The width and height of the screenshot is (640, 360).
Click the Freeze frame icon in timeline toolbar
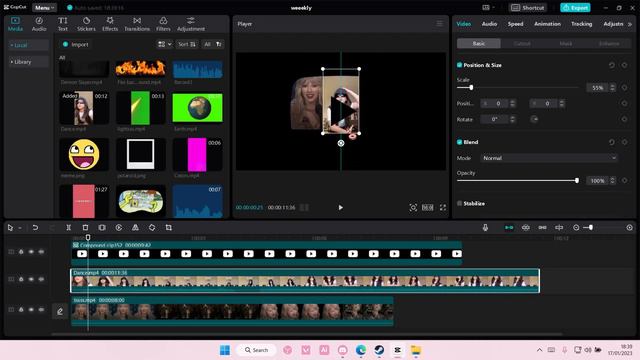click(102, 227)
